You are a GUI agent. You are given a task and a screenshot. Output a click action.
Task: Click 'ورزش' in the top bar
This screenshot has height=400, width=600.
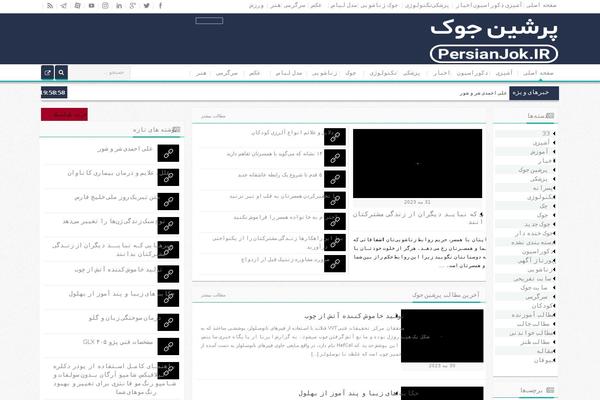pyautogui.click(x=256, y=5)
